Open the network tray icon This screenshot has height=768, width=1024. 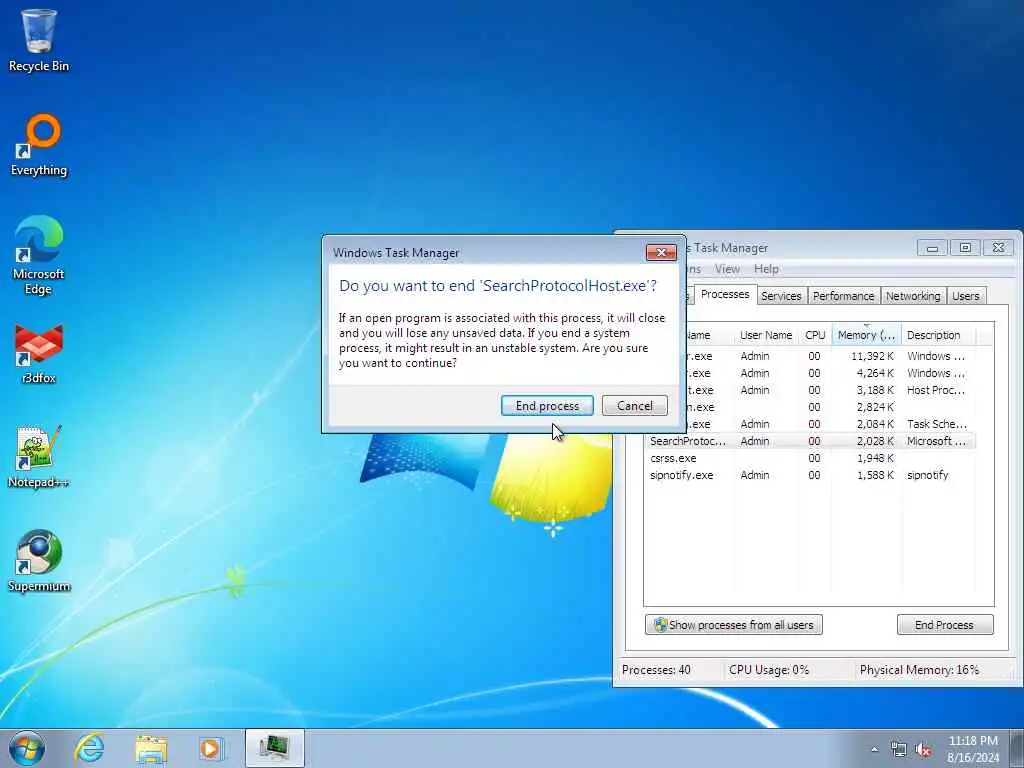click(x=899, y=749)
